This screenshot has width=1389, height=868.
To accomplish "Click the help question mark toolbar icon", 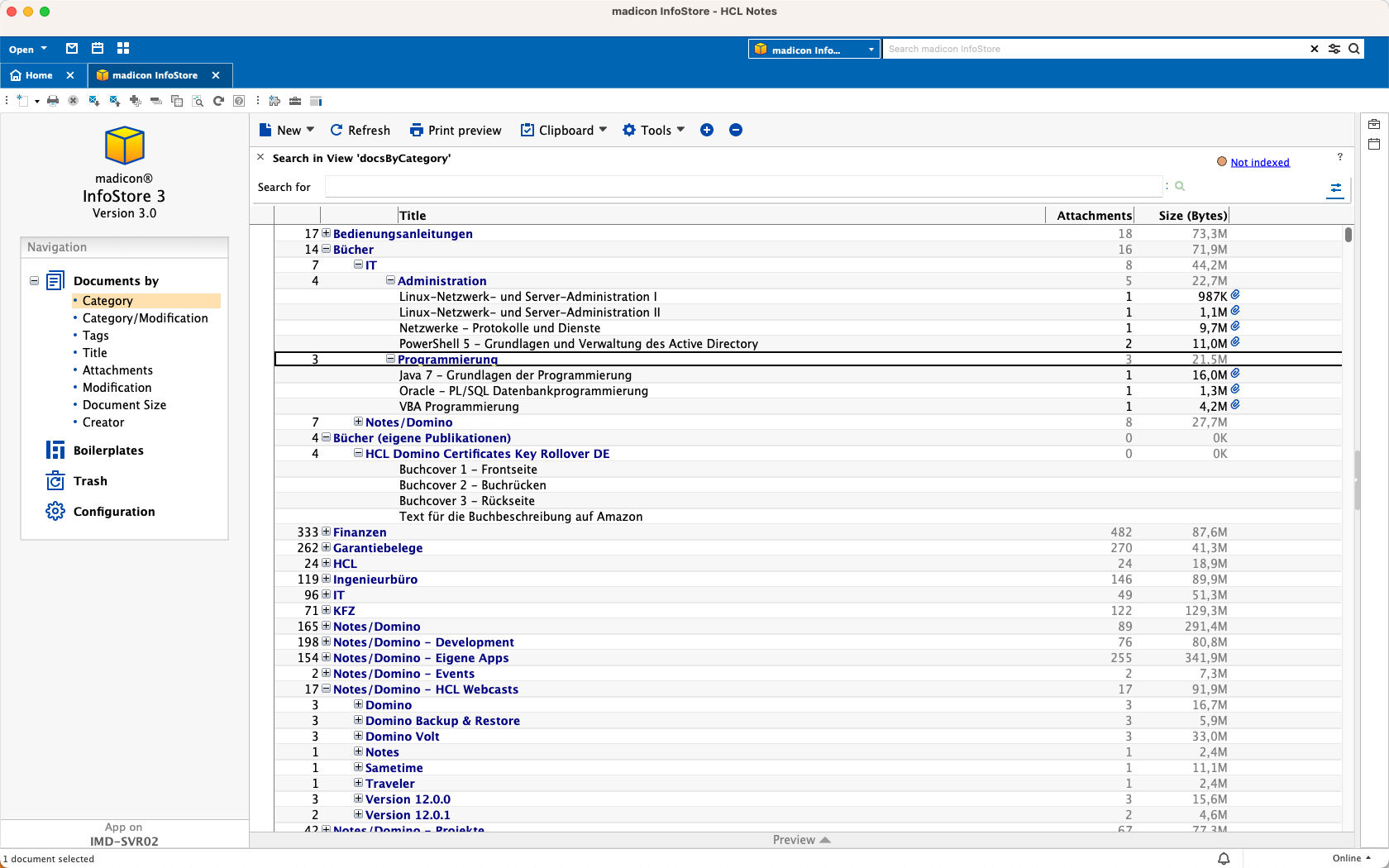I will point(239,101).
